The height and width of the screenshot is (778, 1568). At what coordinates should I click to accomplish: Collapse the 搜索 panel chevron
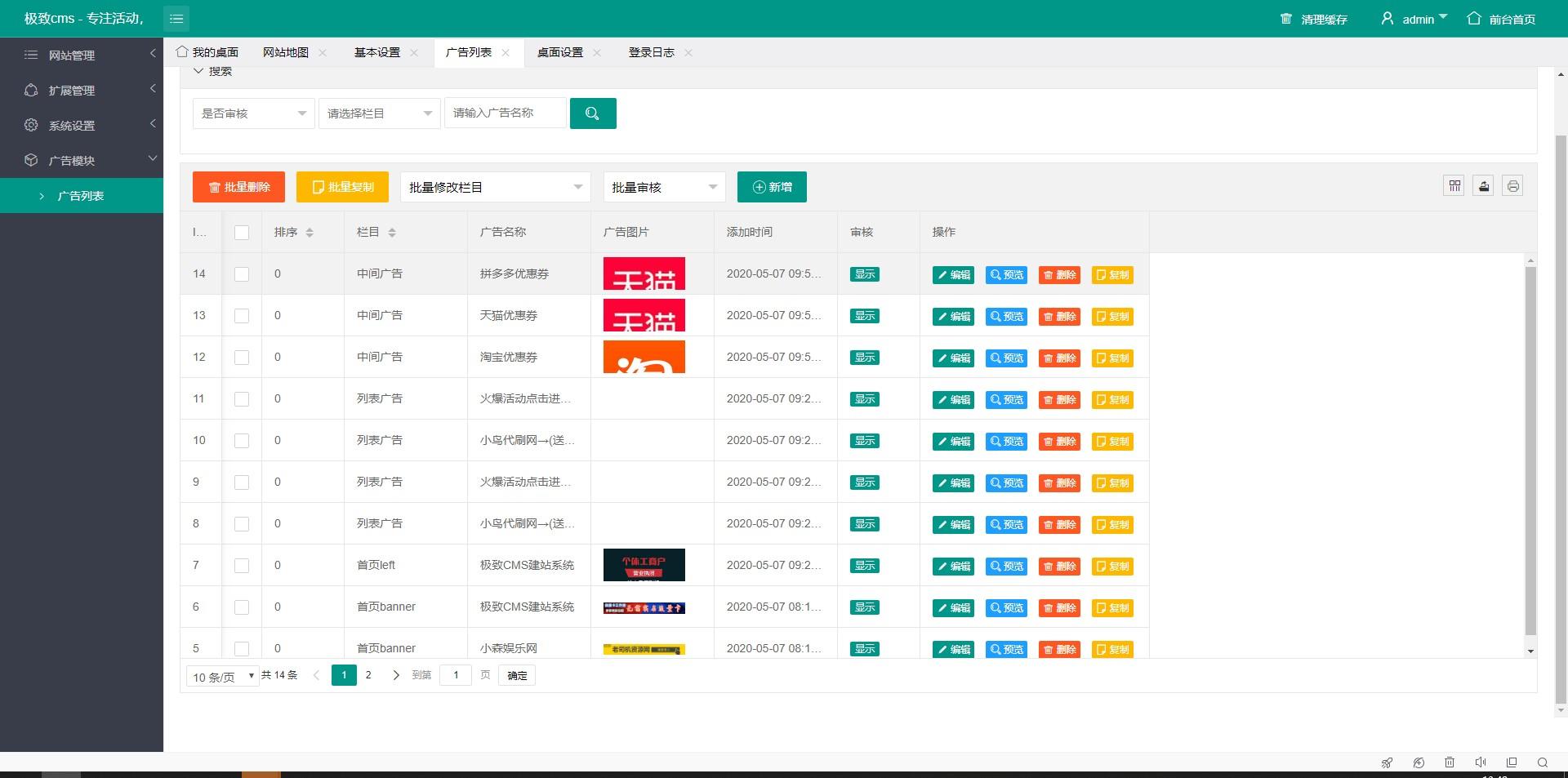(x=198, y=71)
